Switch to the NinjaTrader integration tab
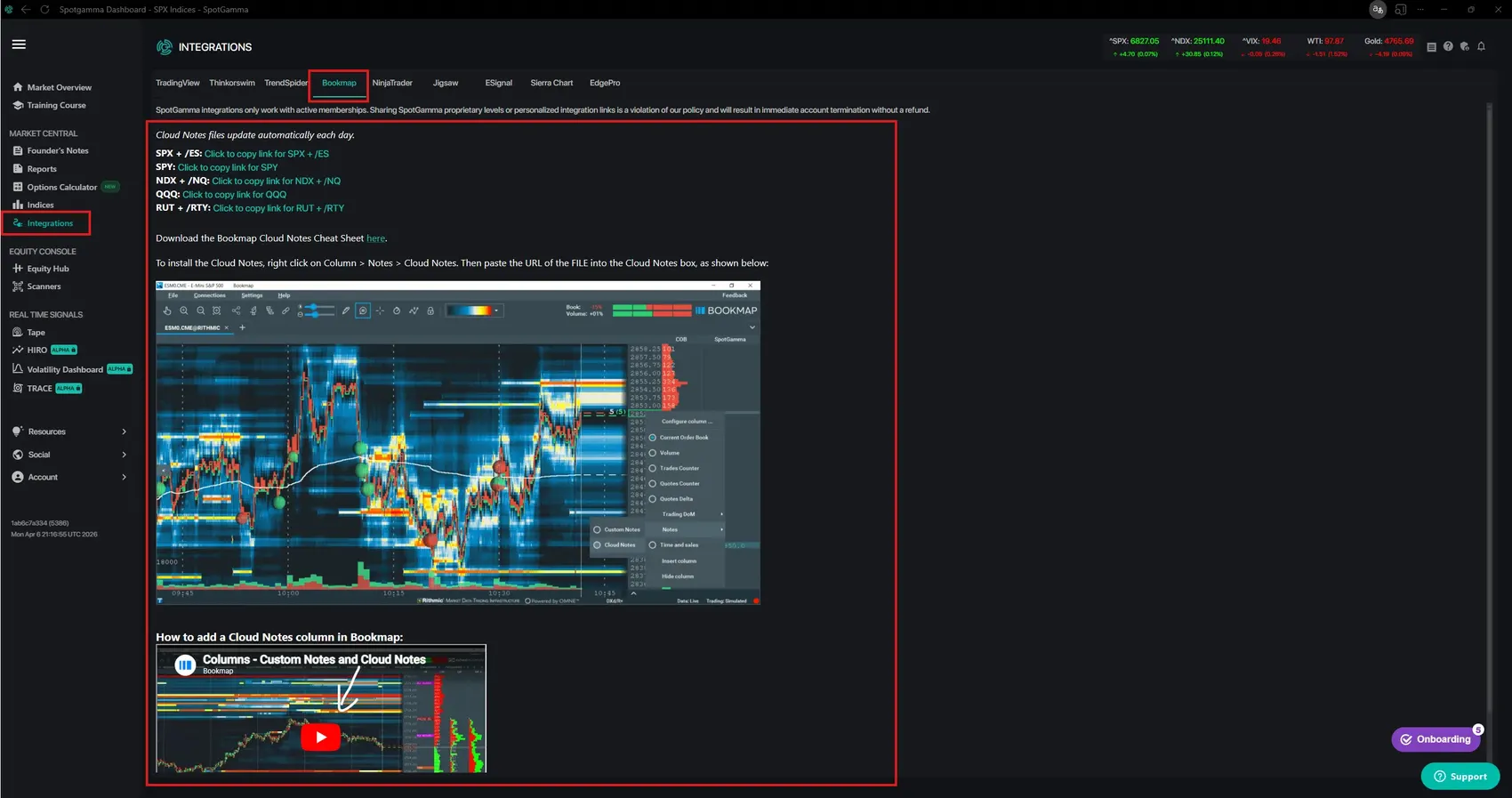The image size is (1512, 798). pyautogui.click(x=392, y=83)
